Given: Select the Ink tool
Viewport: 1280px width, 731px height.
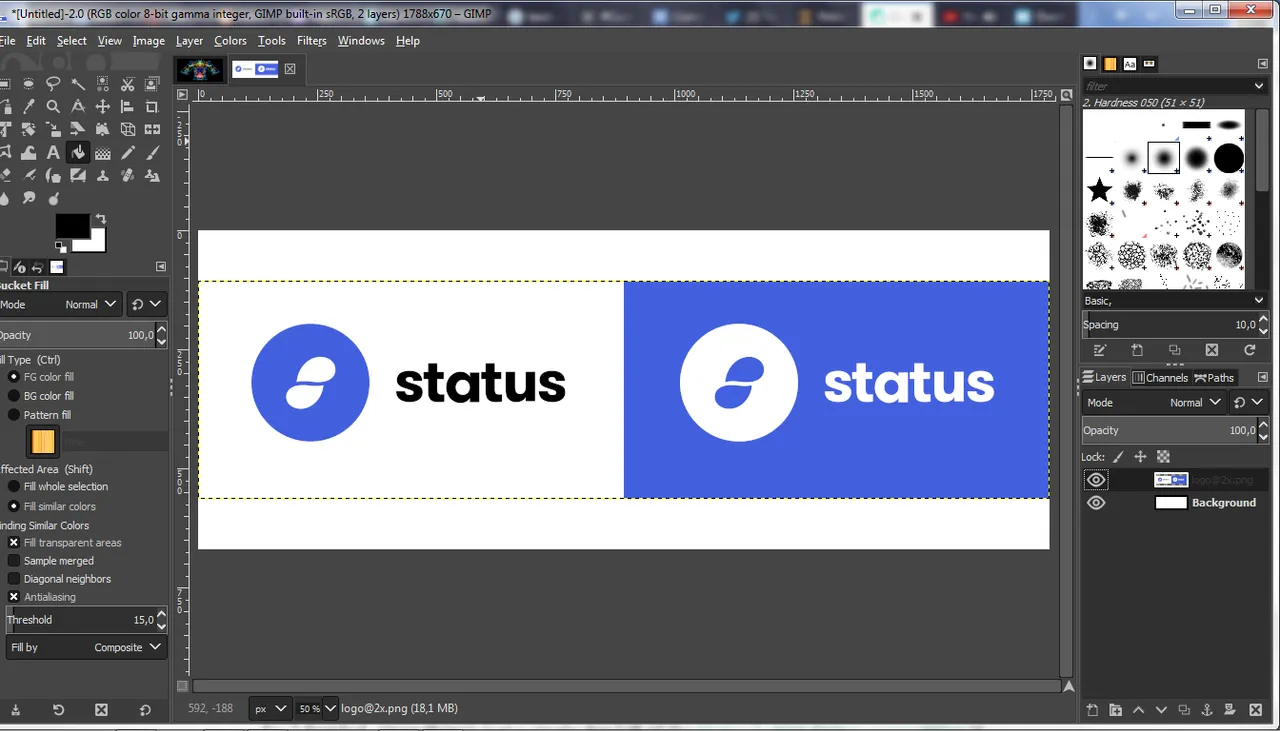Looking at the screenshot, I should click(53, 175).
